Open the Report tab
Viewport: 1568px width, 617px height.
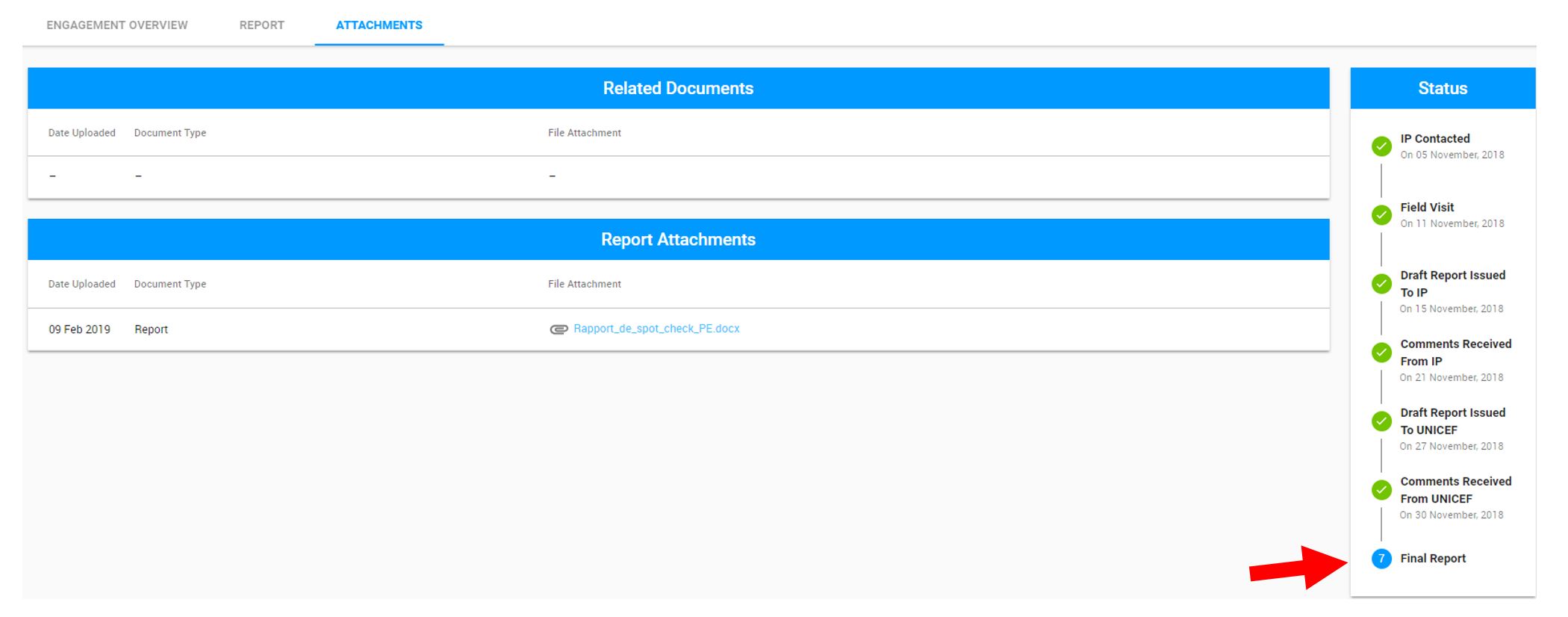[x=261, y=25]
